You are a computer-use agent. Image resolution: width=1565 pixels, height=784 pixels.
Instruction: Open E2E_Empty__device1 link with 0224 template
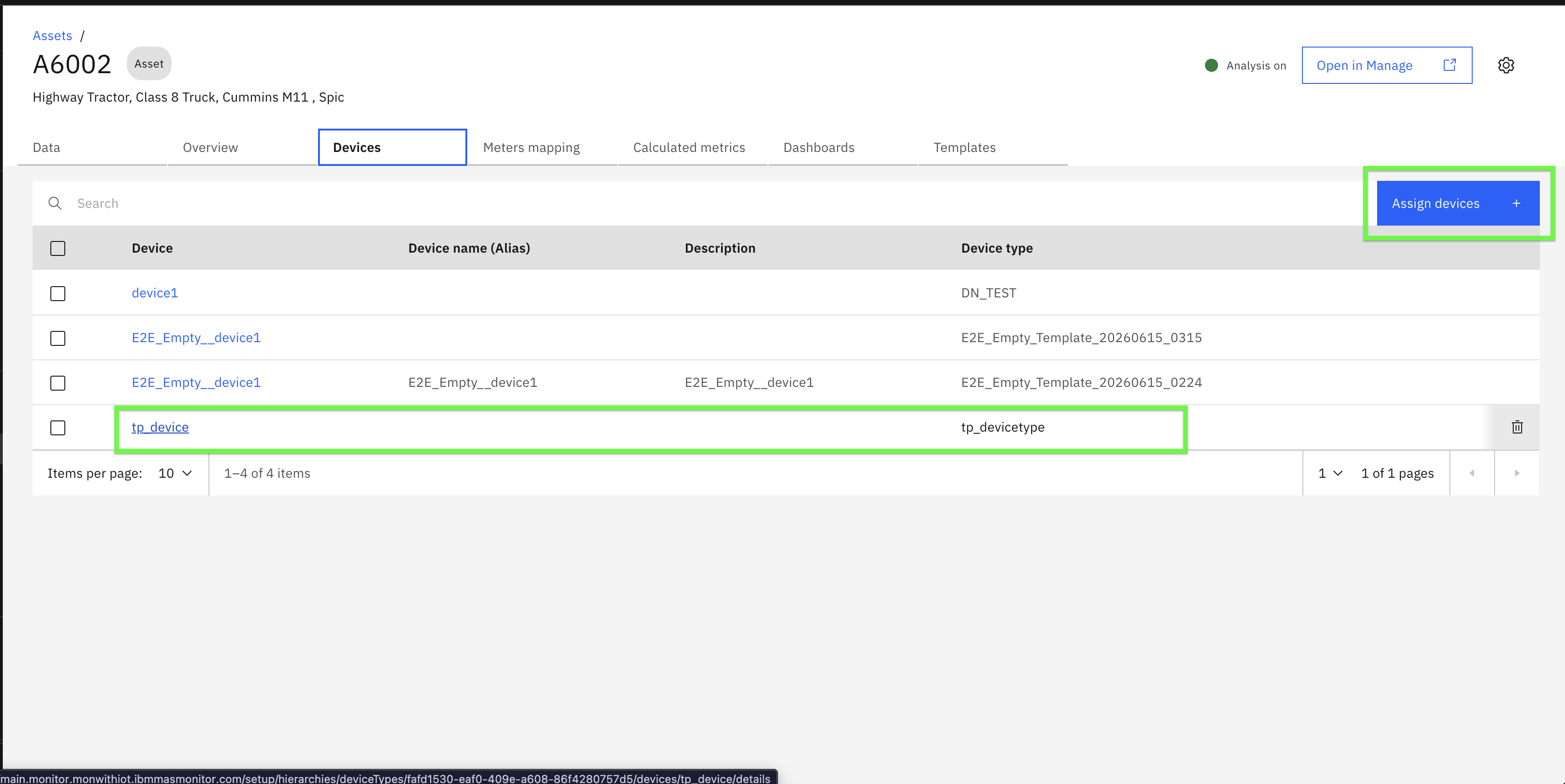click(196, 383)
